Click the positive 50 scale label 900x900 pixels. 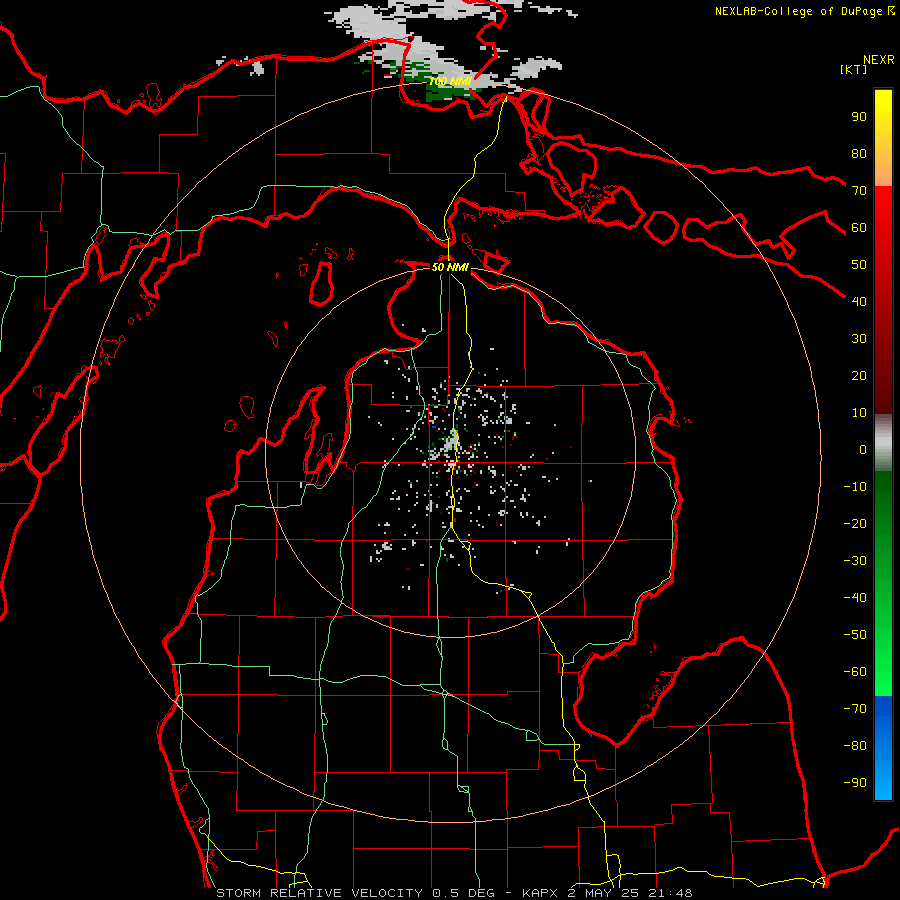pos(859,265)
